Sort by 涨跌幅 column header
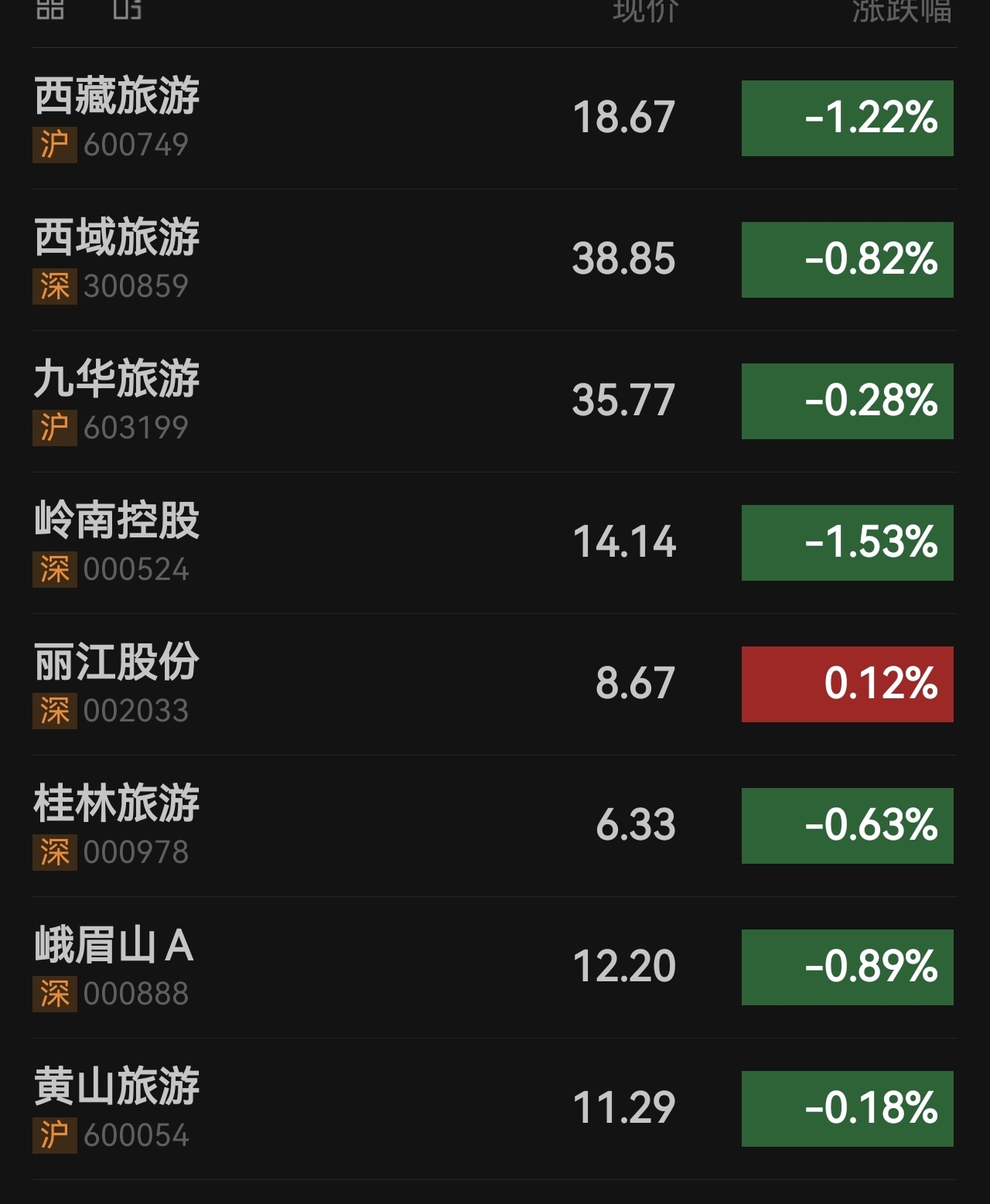The width and height of the screenshot is (990, 1204). pos(901,9)
